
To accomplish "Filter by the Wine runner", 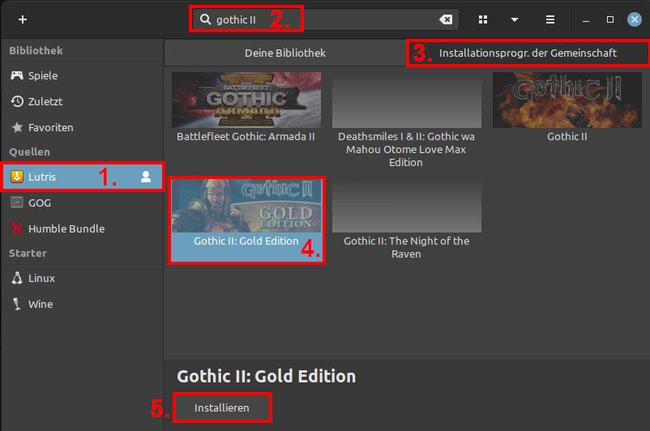I will click(x=82, y=304).
